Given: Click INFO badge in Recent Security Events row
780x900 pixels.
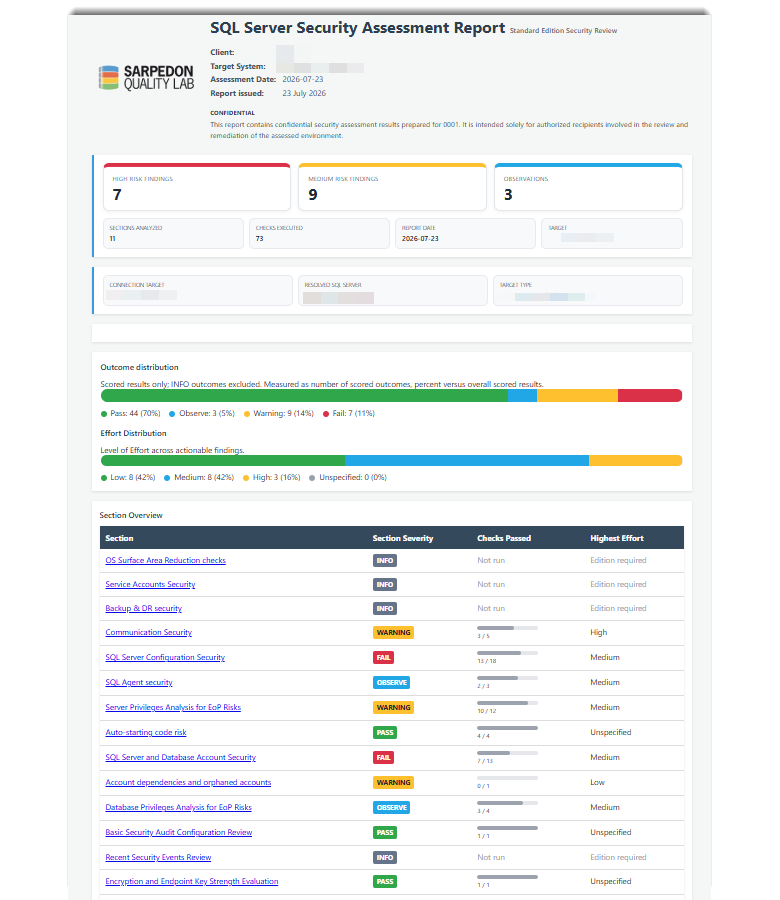Looking at the screenshot, I should pyautogui.click(x=385, y=858).
